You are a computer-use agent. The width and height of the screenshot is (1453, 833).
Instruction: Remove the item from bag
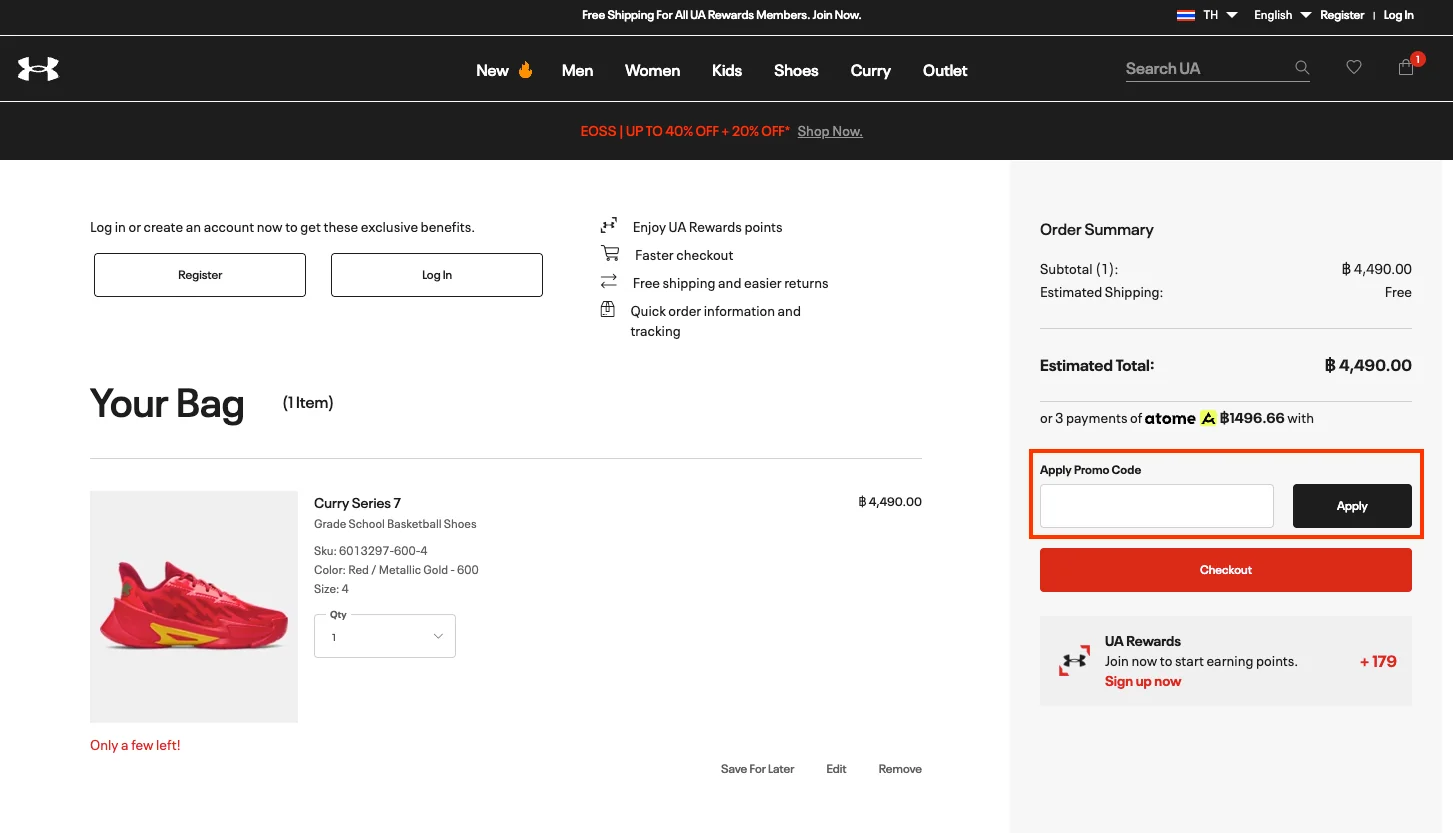pos(900,769)
